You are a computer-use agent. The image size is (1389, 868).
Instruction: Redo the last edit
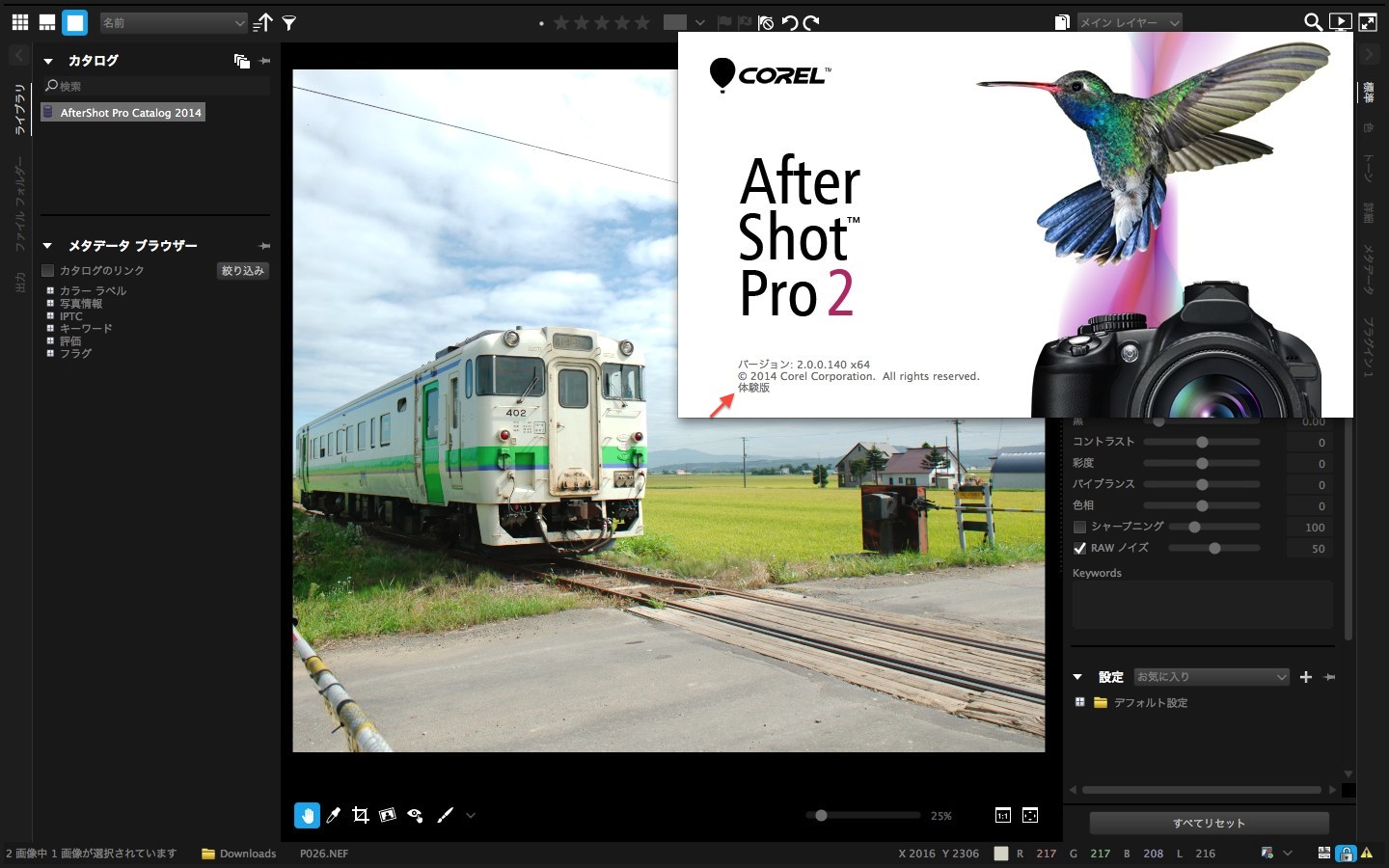811,22
